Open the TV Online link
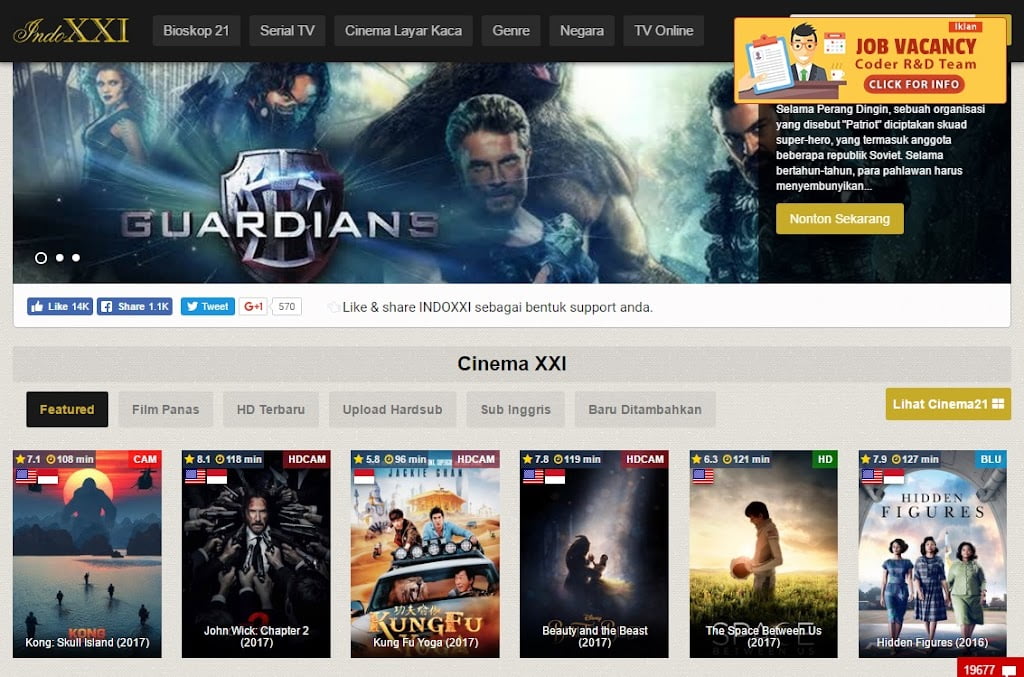The image size is (1024, 677). point(664,31)
